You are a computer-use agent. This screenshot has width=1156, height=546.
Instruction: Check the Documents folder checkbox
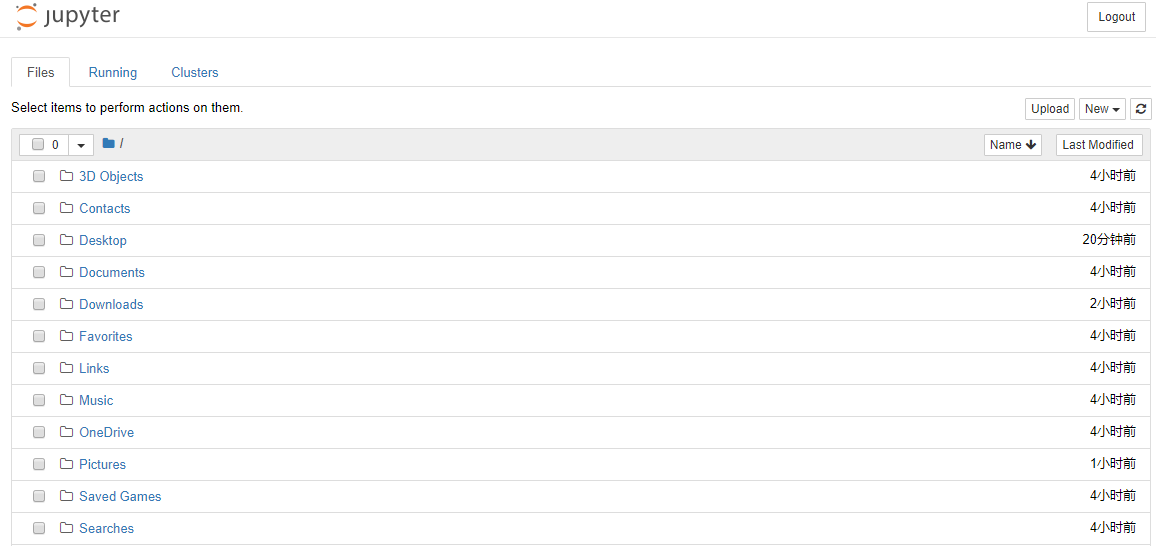point(39,273)
